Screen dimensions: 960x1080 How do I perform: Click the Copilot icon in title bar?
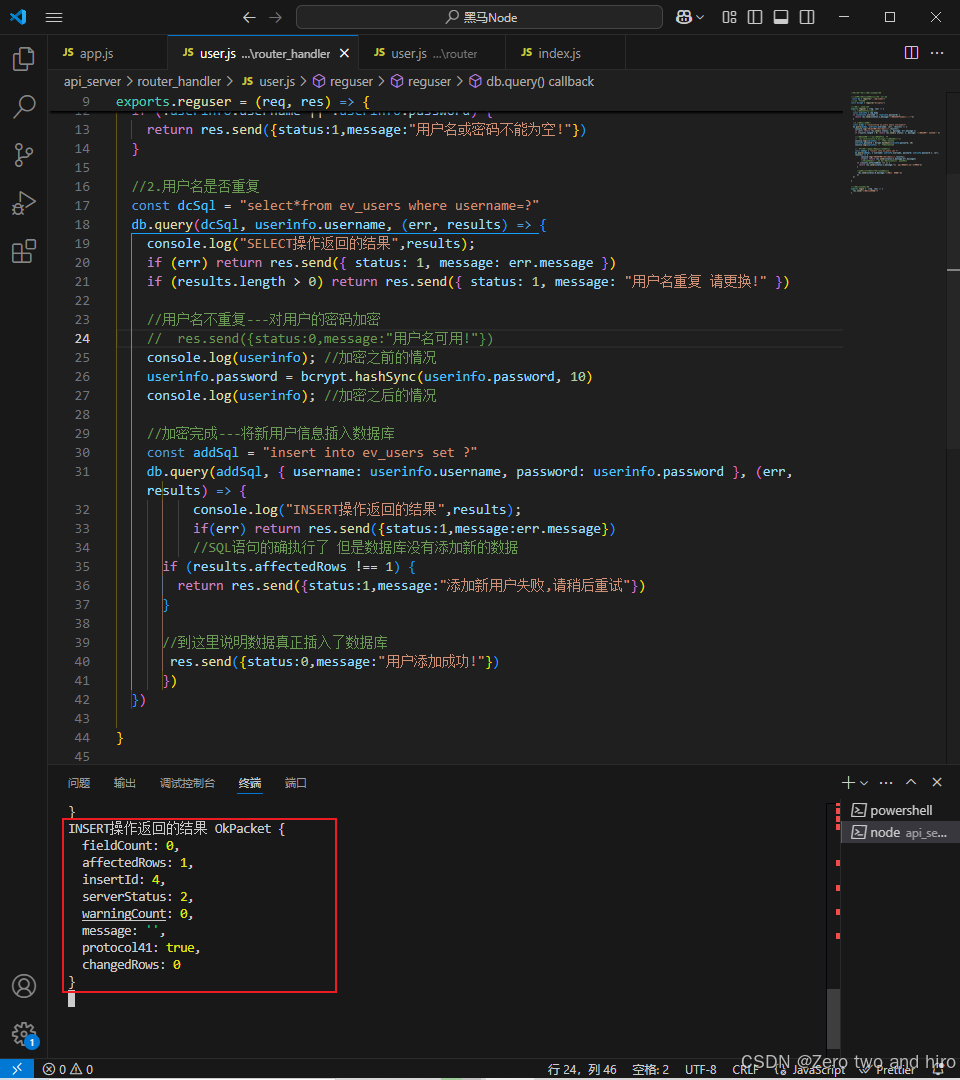click(685, 17)
